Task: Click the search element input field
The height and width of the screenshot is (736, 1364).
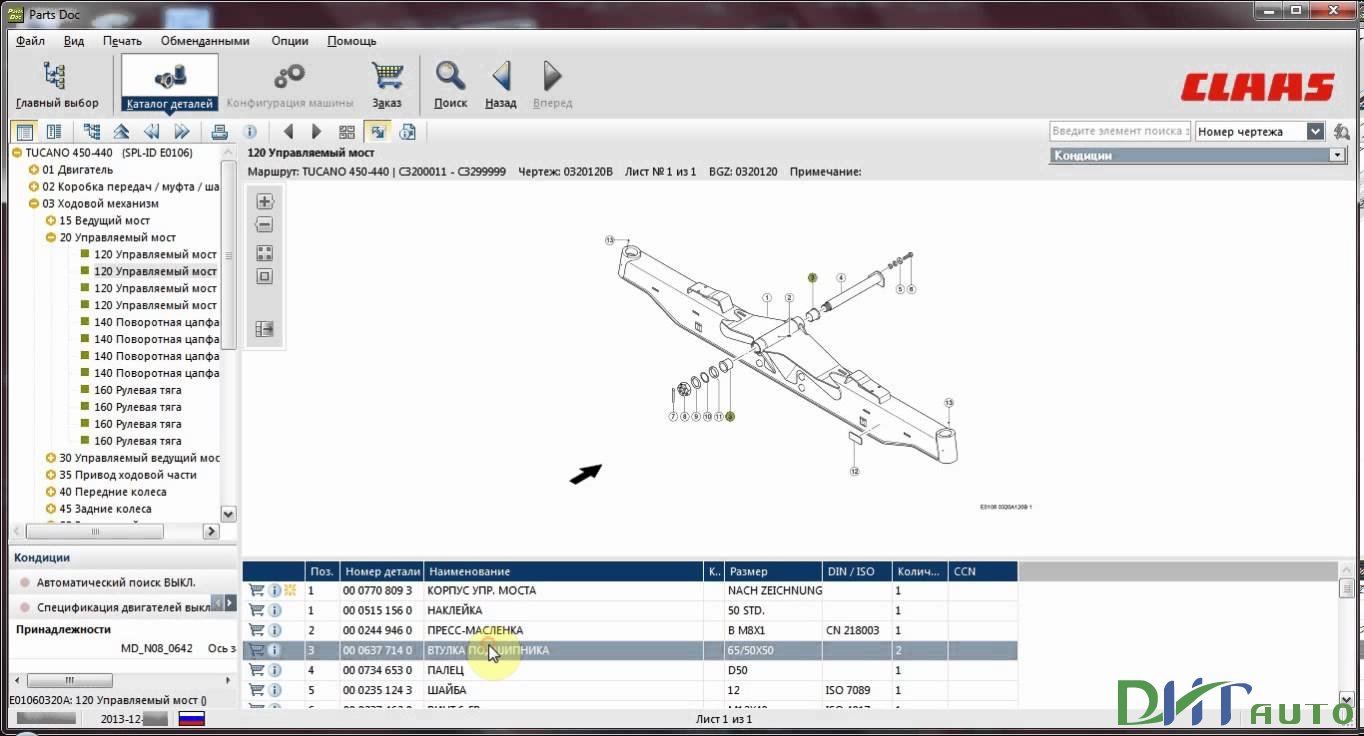Action: [x=1120, y=132]
